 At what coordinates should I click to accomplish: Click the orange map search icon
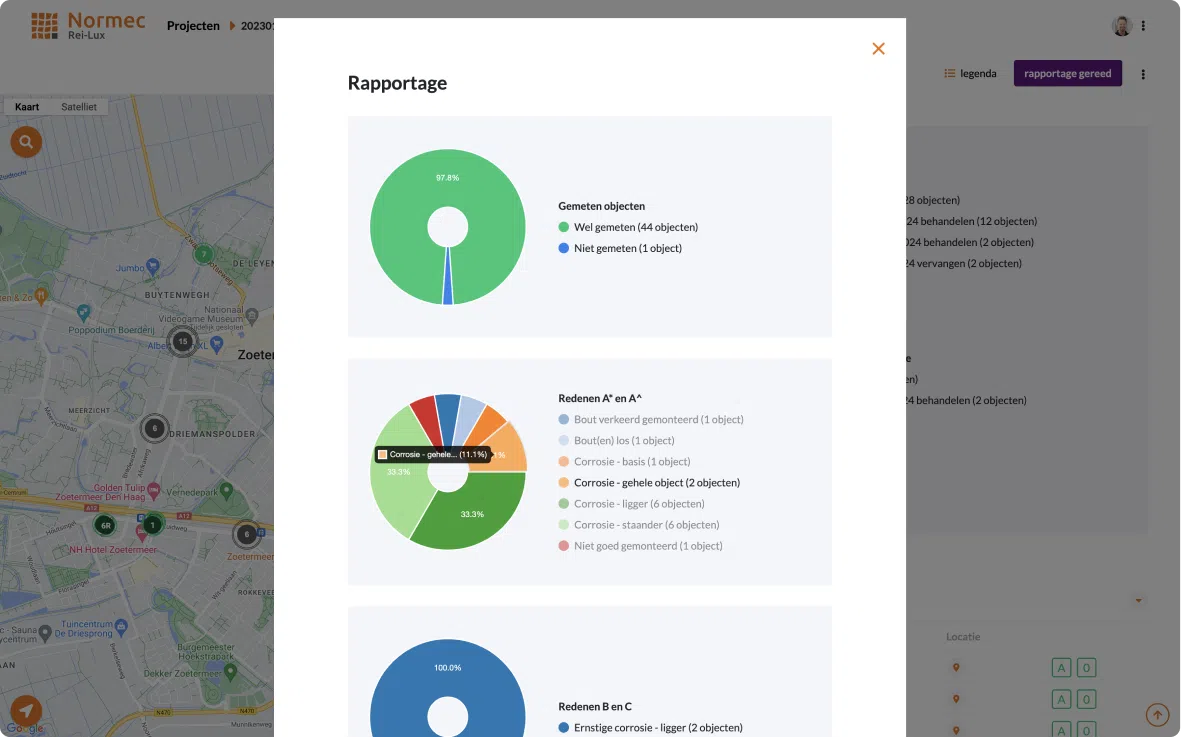pyautogui.click(x=26, y=142)
